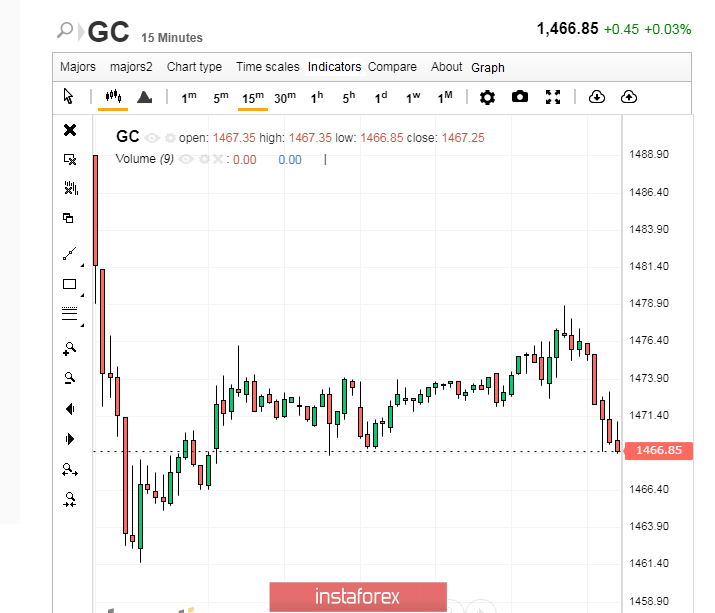Switch to 30 minute timeframe

pos(285,97)
